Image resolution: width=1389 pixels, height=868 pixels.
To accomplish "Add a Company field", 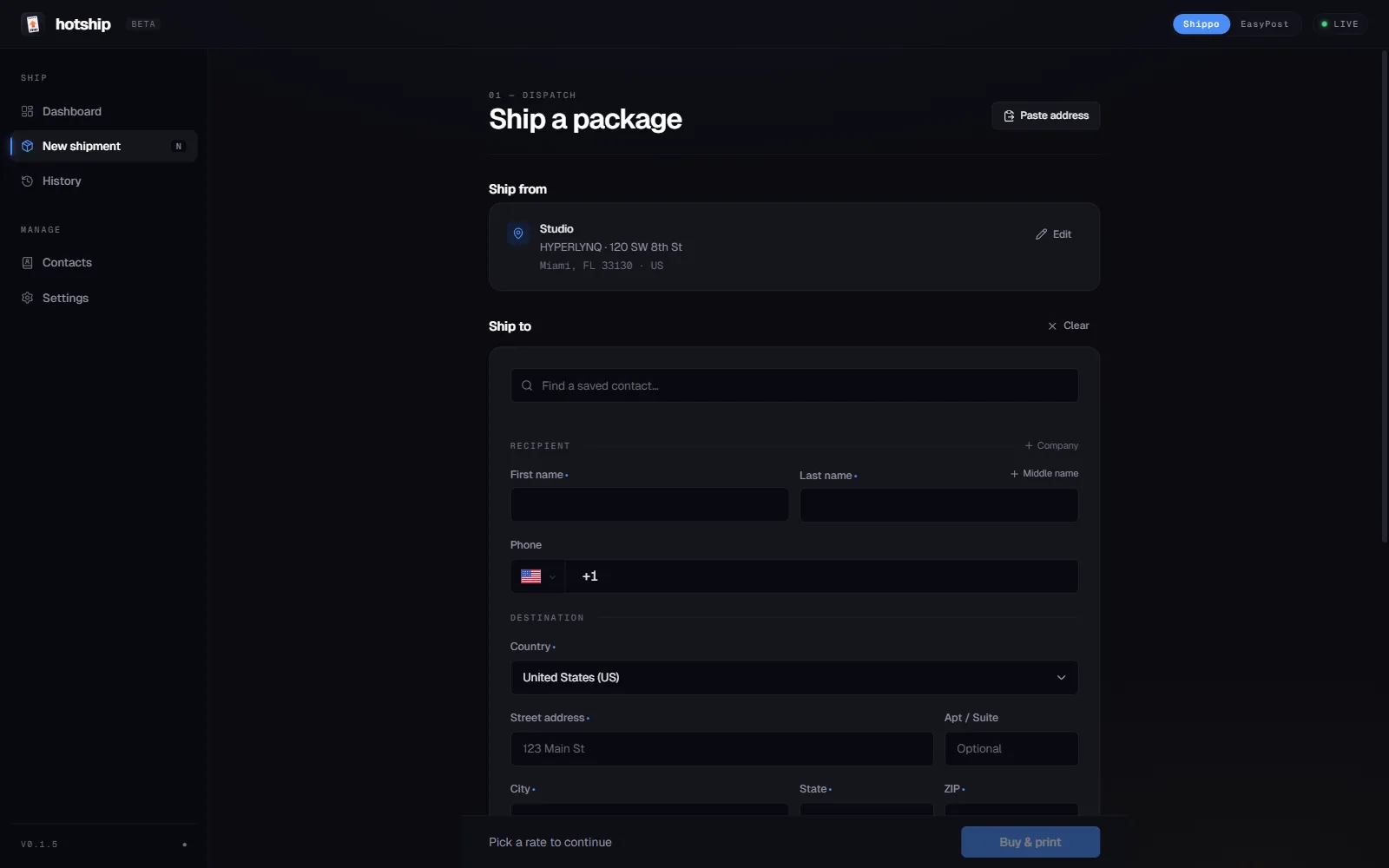I will (x=1051, y=445).
